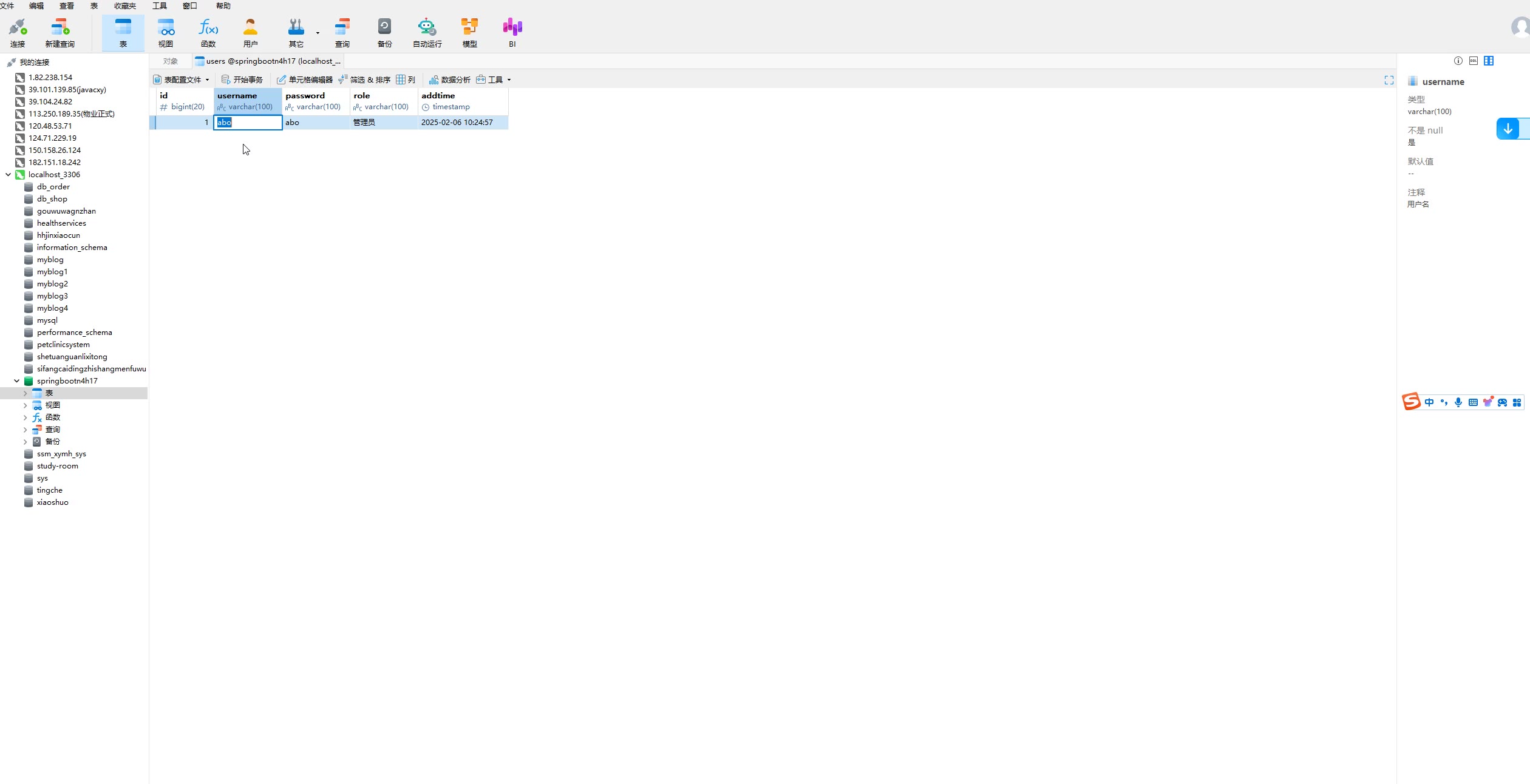This screenshot has height=784, width=1530.
Task: Click 开始事务 button
Action: [x=242, y=79]
